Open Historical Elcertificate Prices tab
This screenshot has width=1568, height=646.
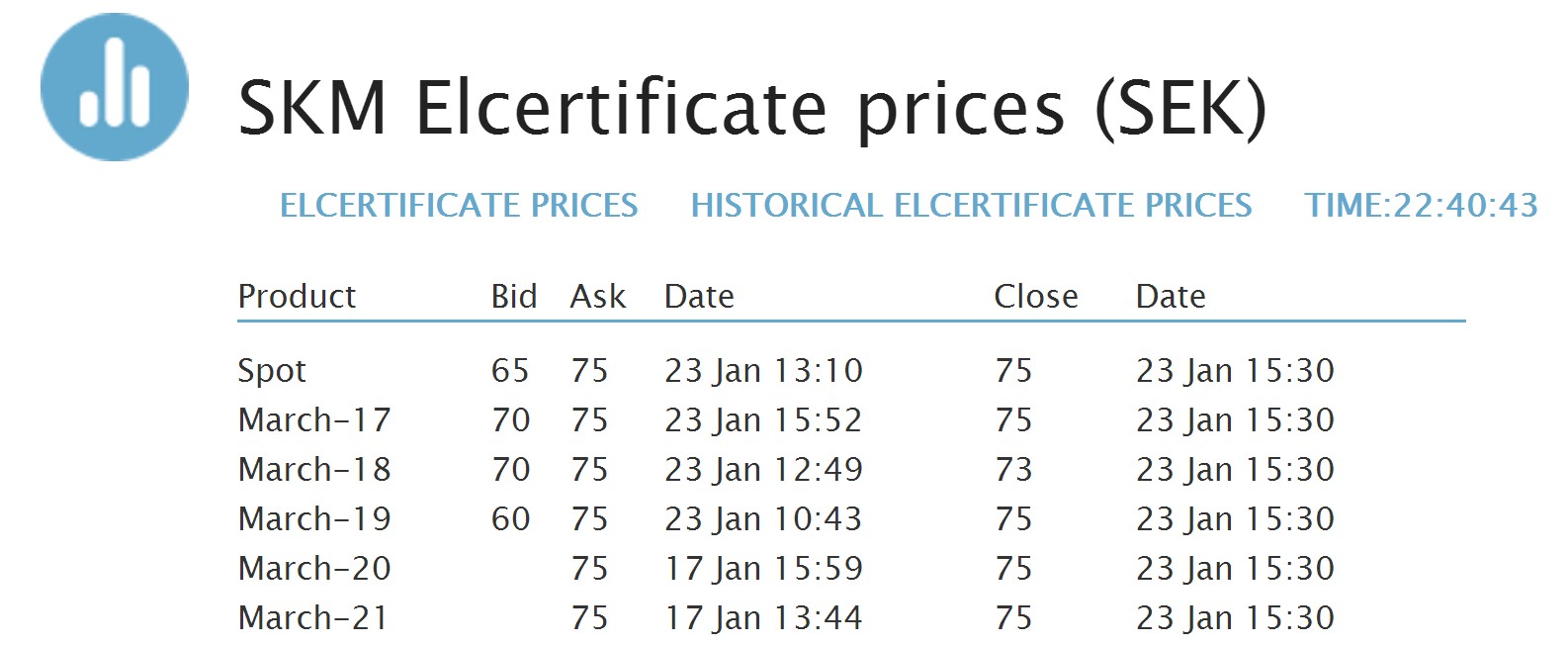tap(971, 205)
